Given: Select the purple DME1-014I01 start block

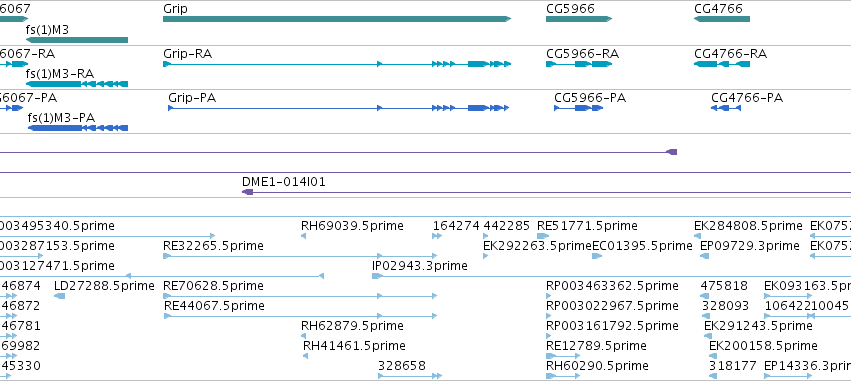Looking at the screenshot, I should point(247,192).
